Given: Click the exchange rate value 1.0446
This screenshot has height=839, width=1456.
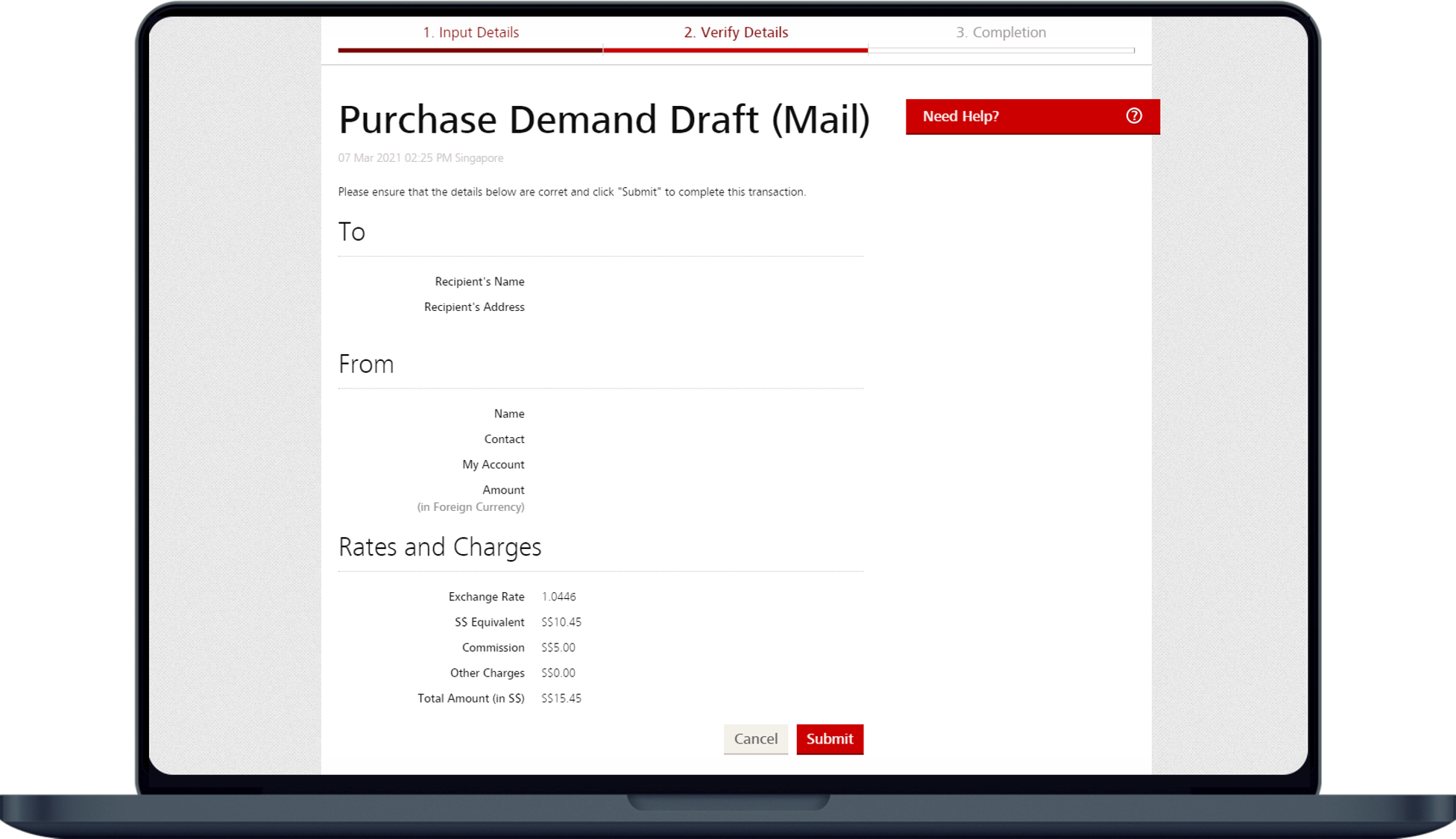Looking at the screenshot, I should click(x=559, y=597).
